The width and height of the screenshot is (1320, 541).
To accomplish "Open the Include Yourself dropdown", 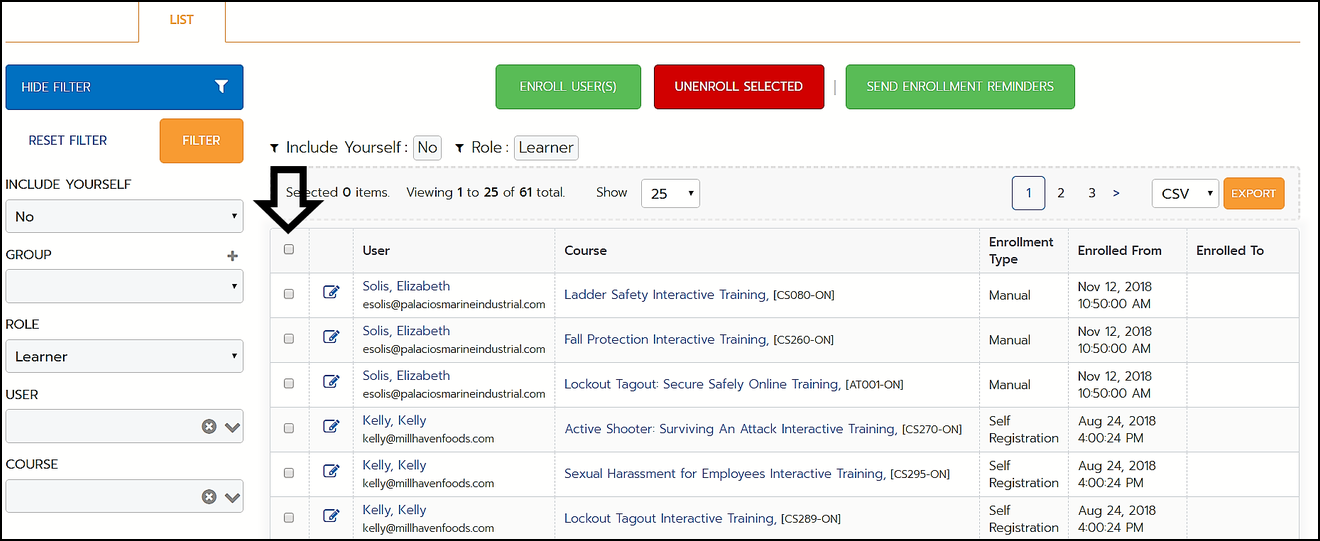I will click(x=124, y=216).
